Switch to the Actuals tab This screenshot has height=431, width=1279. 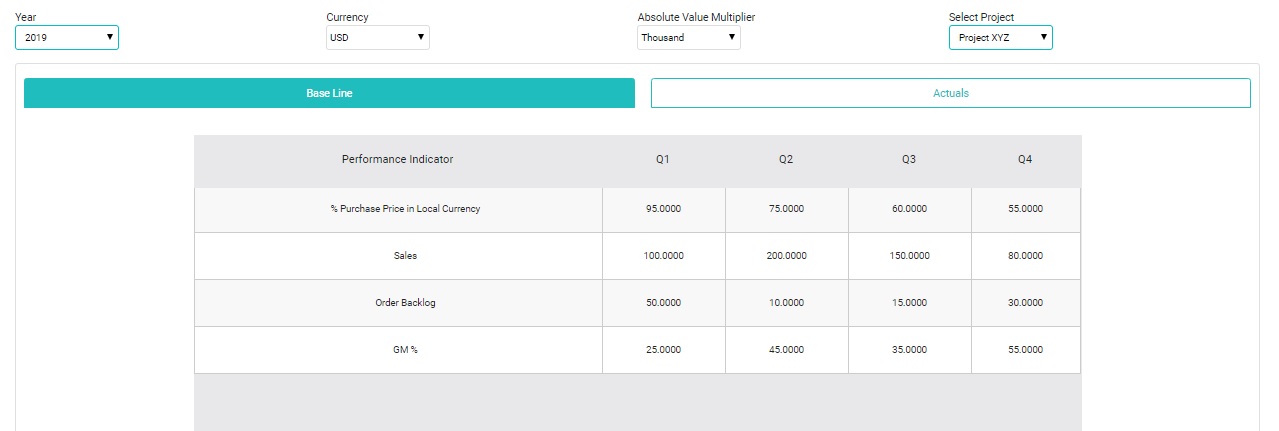pos(950,93)
